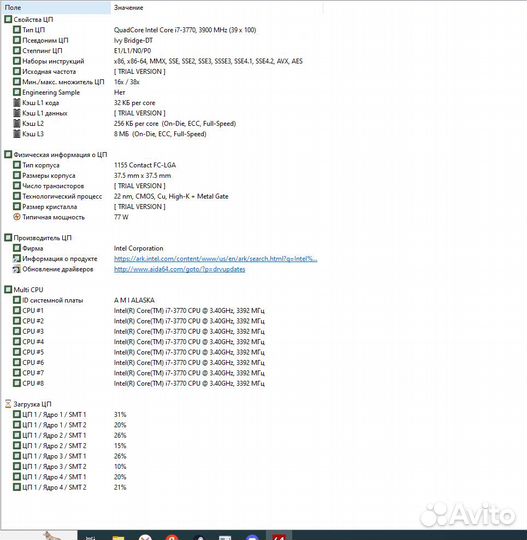The width and height of the screenshot is (527, 540).
Task: Click the AIDA64 red icon in the taskbar
Action: point(279,537)
